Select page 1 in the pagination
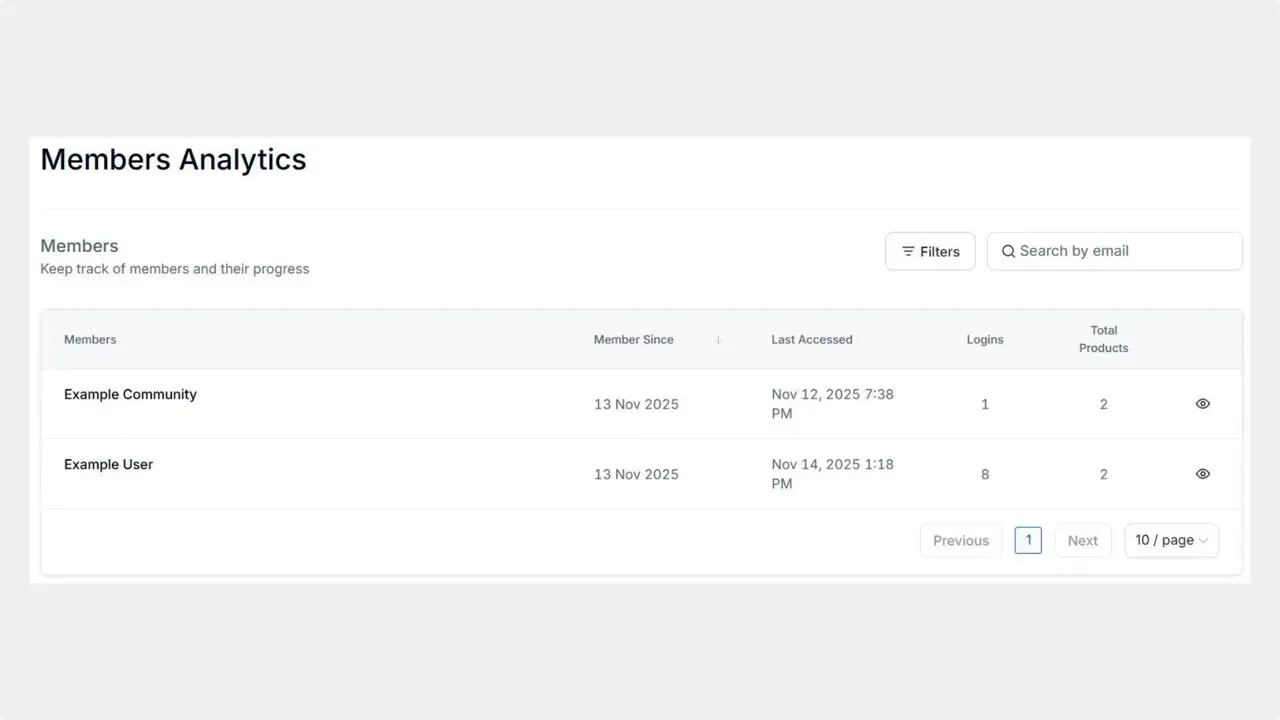This screenshot has width=1280, height=720. 1028,540
